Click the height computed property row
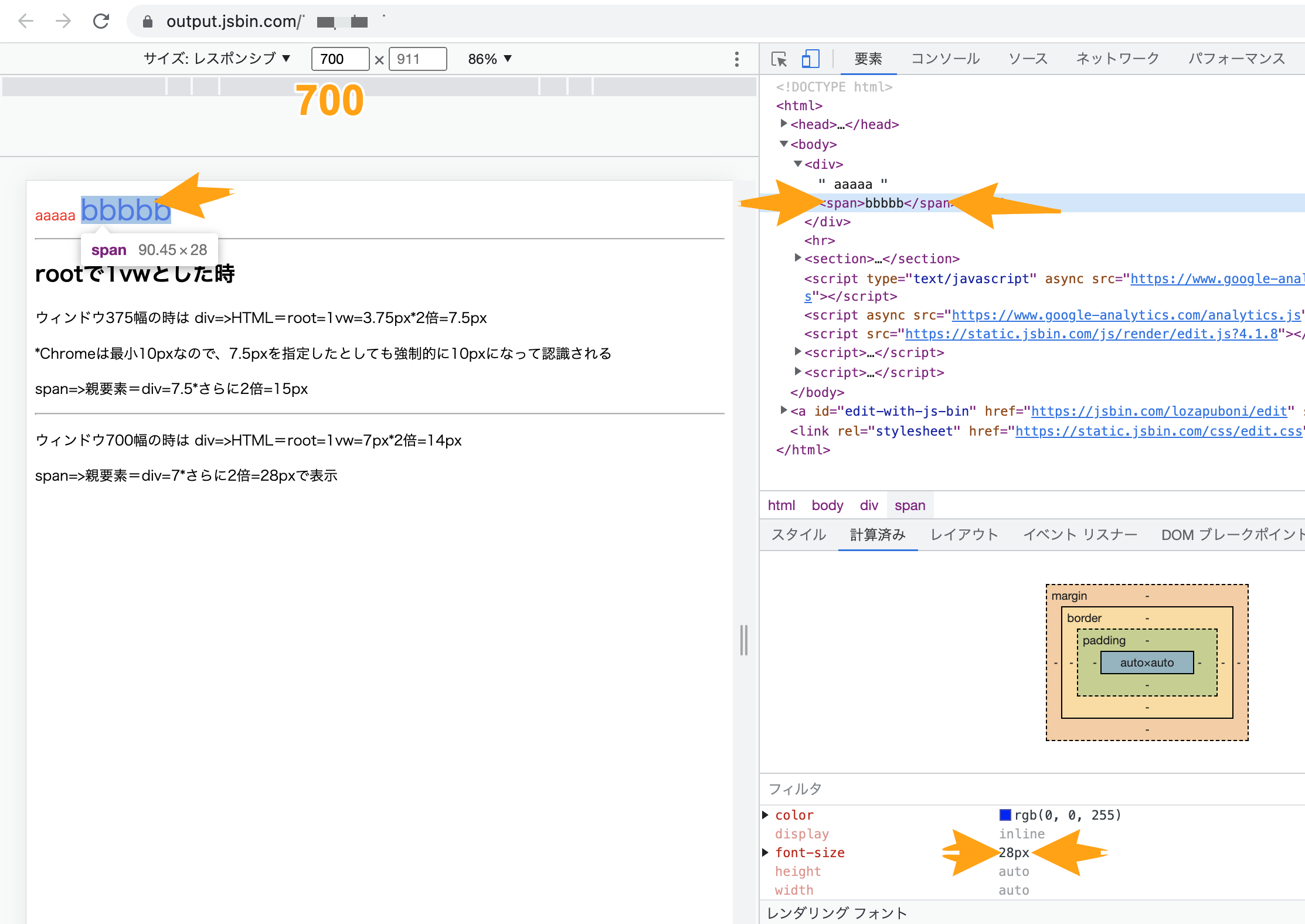The image size is (1305, 924). point(1032,871)
